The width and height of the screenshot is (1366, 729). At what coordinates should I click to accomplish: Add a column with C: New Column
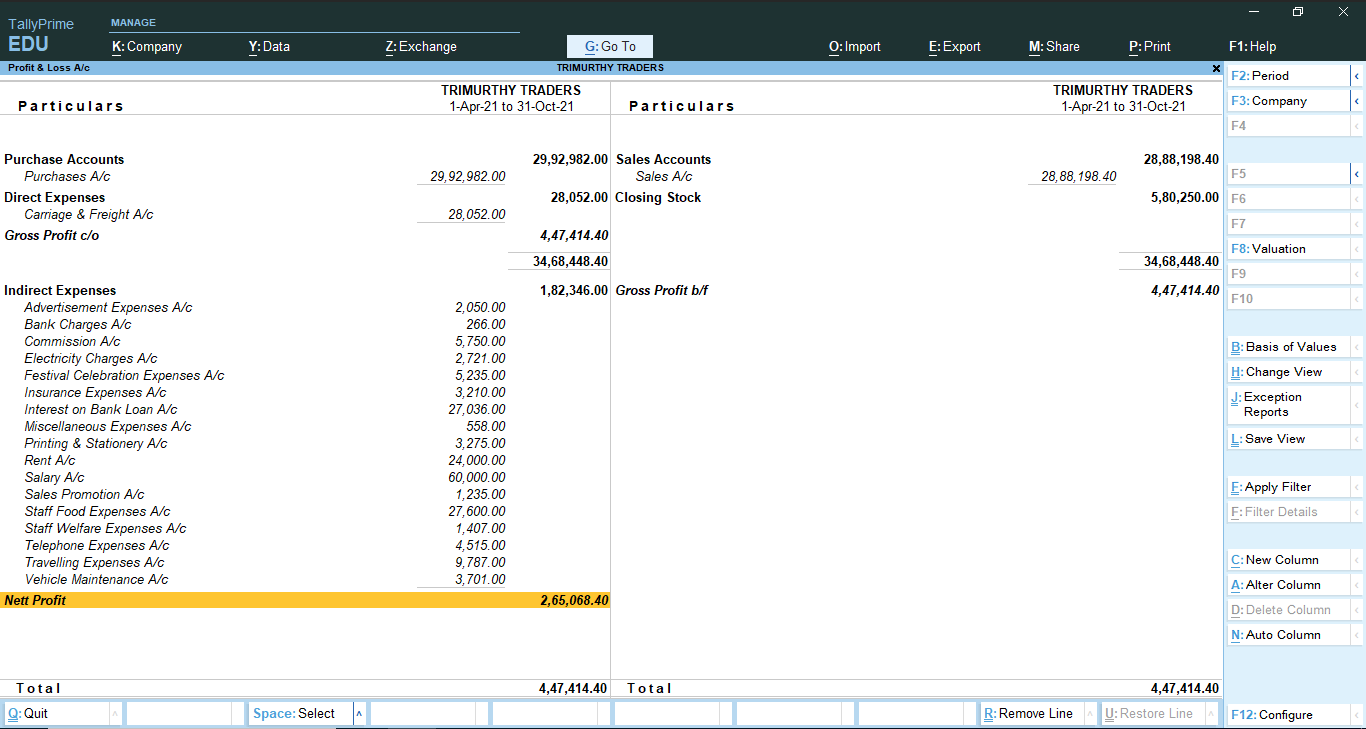[x=1288, y=560]
